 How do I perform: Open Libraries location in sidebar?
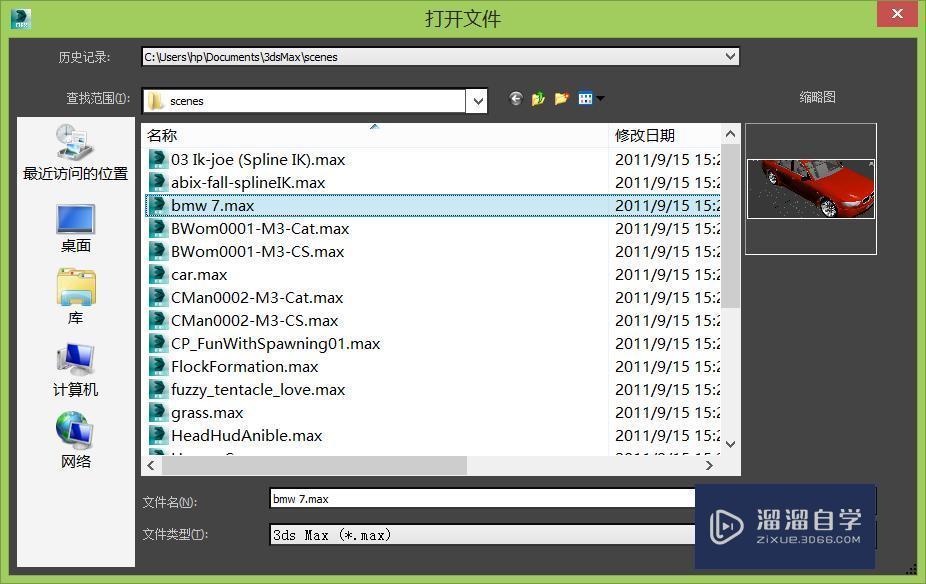click(x=76, y=297)
